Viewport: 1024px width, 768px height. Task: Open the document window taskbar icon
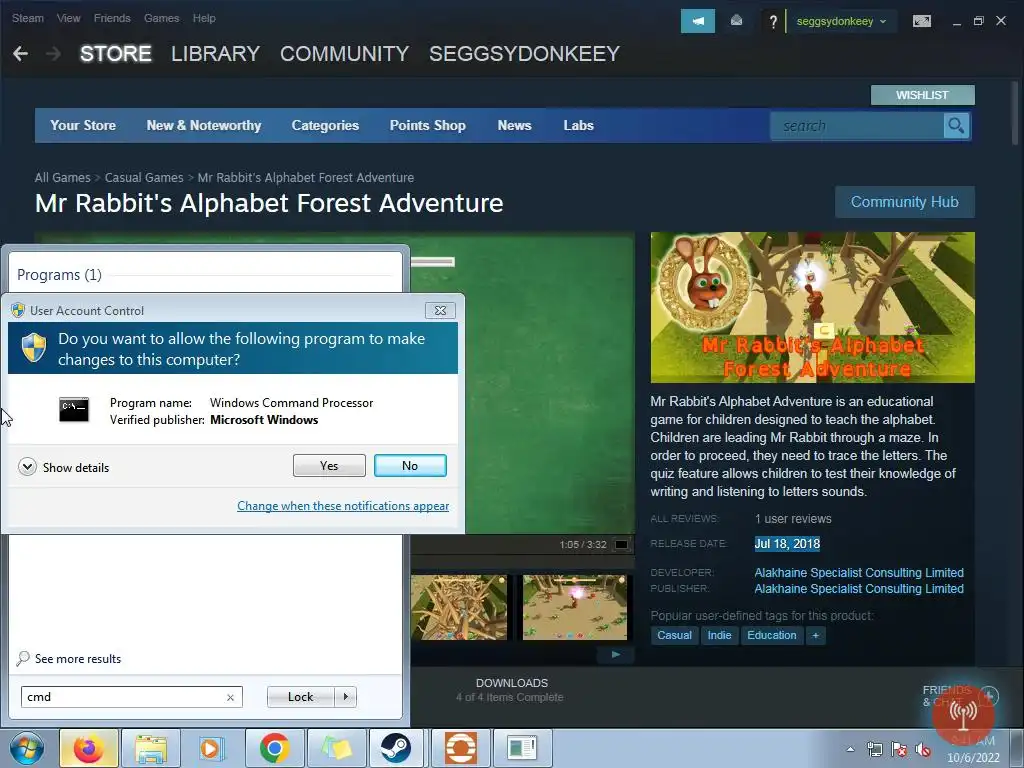coord(522,748)
